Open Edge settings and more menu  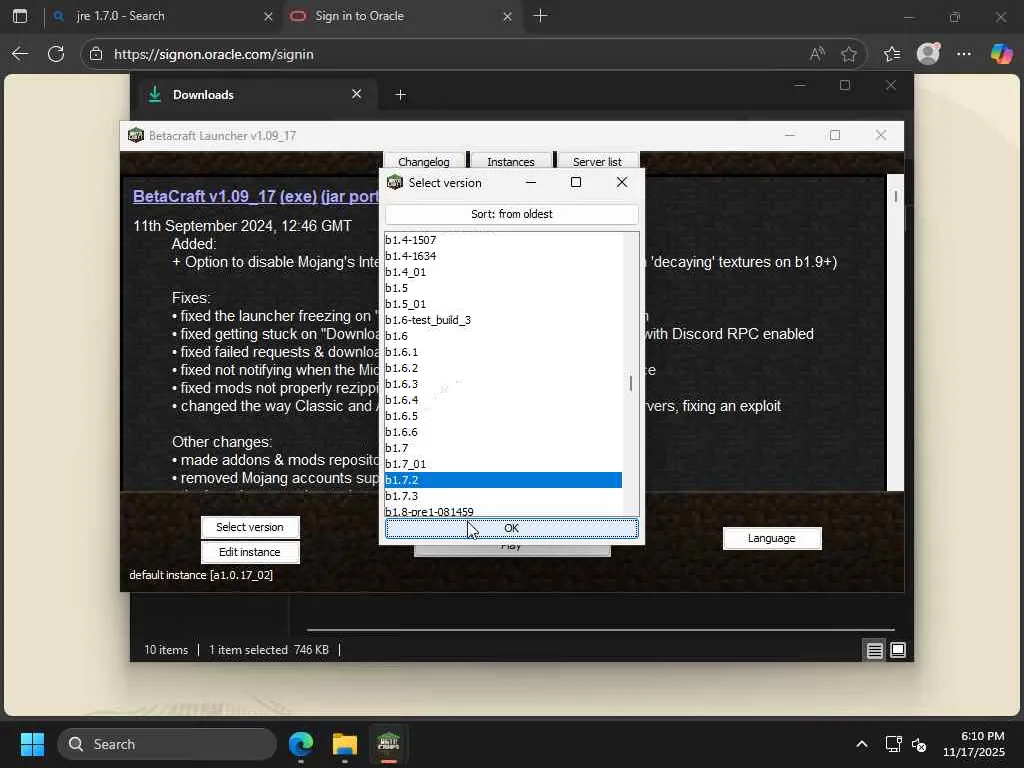(x=963, y=54)
